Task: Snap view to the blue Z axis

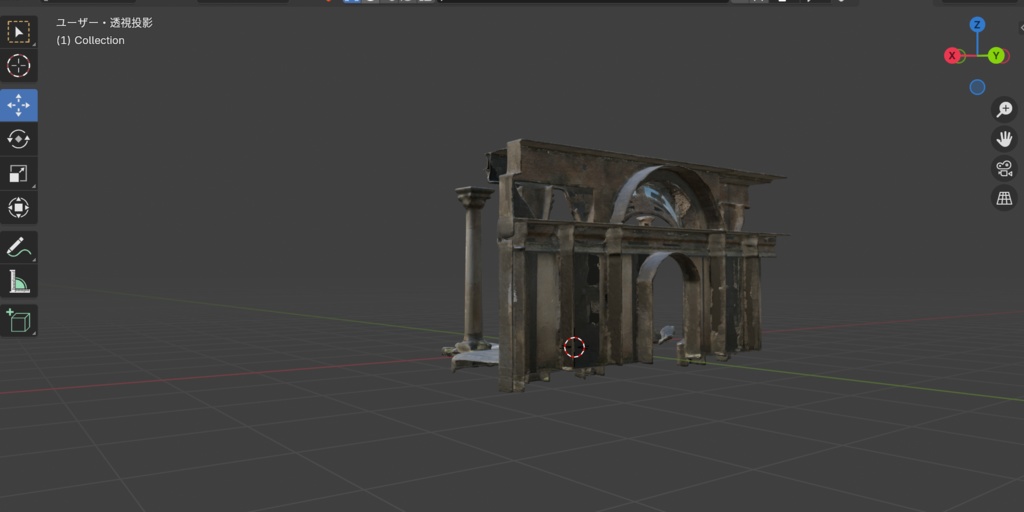Action: tap(977, 25)
